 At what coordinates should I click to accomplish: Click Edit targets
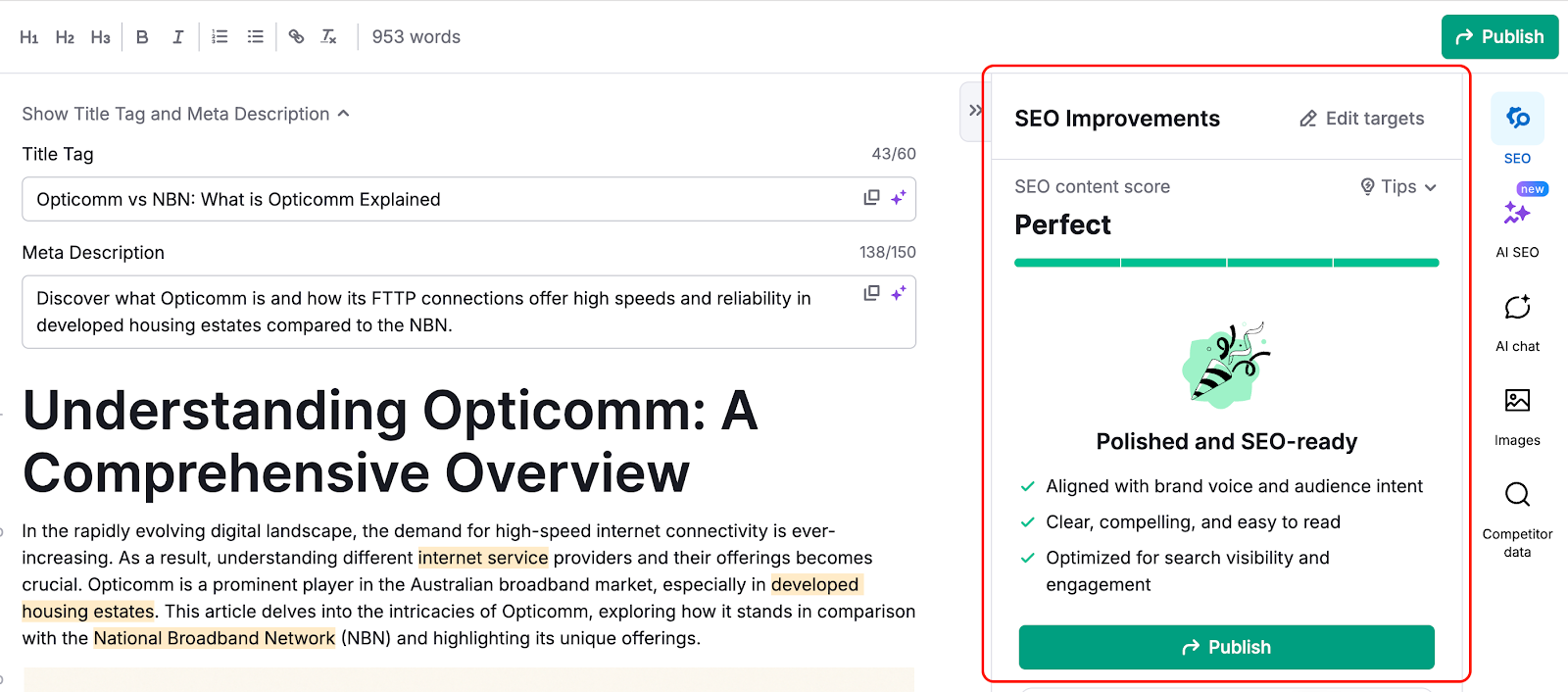1361,118
